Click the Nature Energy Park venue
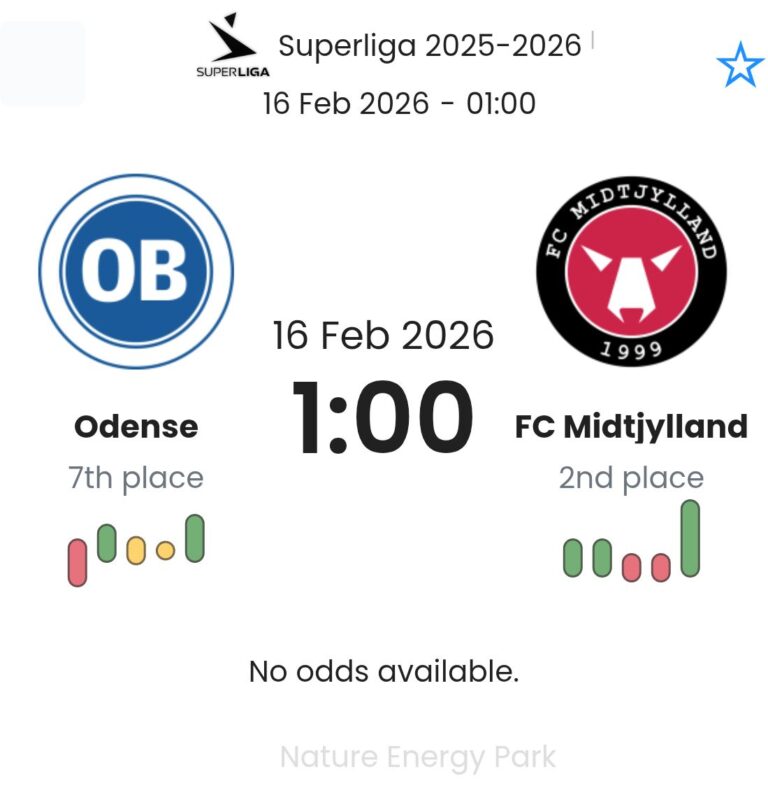Viewport: 768px width, 788px height. click(x=417, y=757)
